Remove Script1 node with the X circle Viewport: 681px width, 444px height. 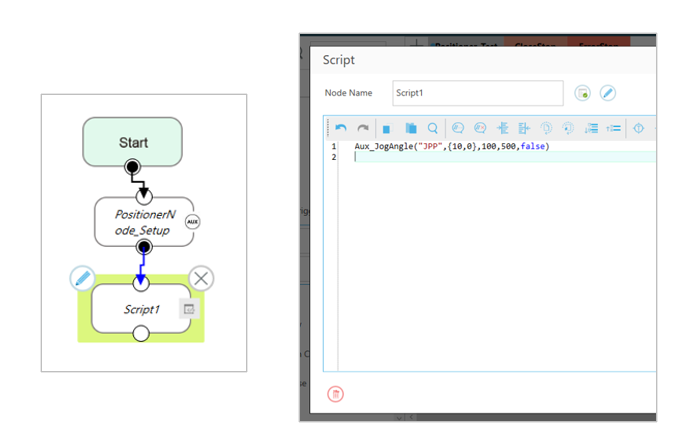pos(201,279)
